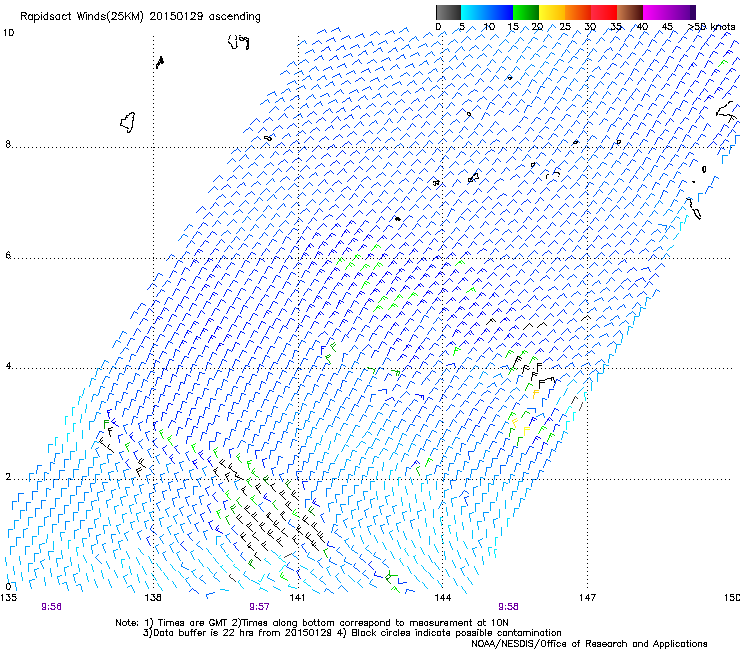Image resolution: width=740 pixels, height=650 pixels.
Task: Click the purple '9:57' overpass time label
Action: [259, 607]
